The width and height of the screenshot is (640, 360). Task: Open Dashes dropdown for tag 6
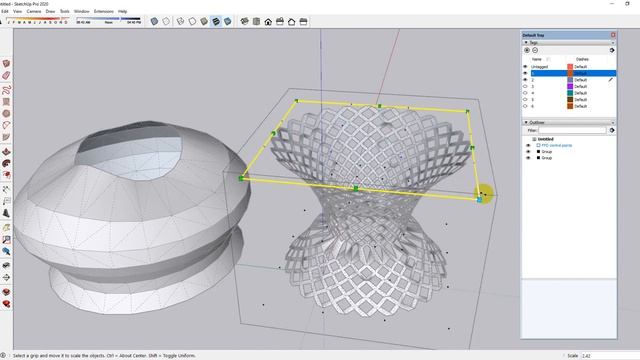tap(581, 106)
